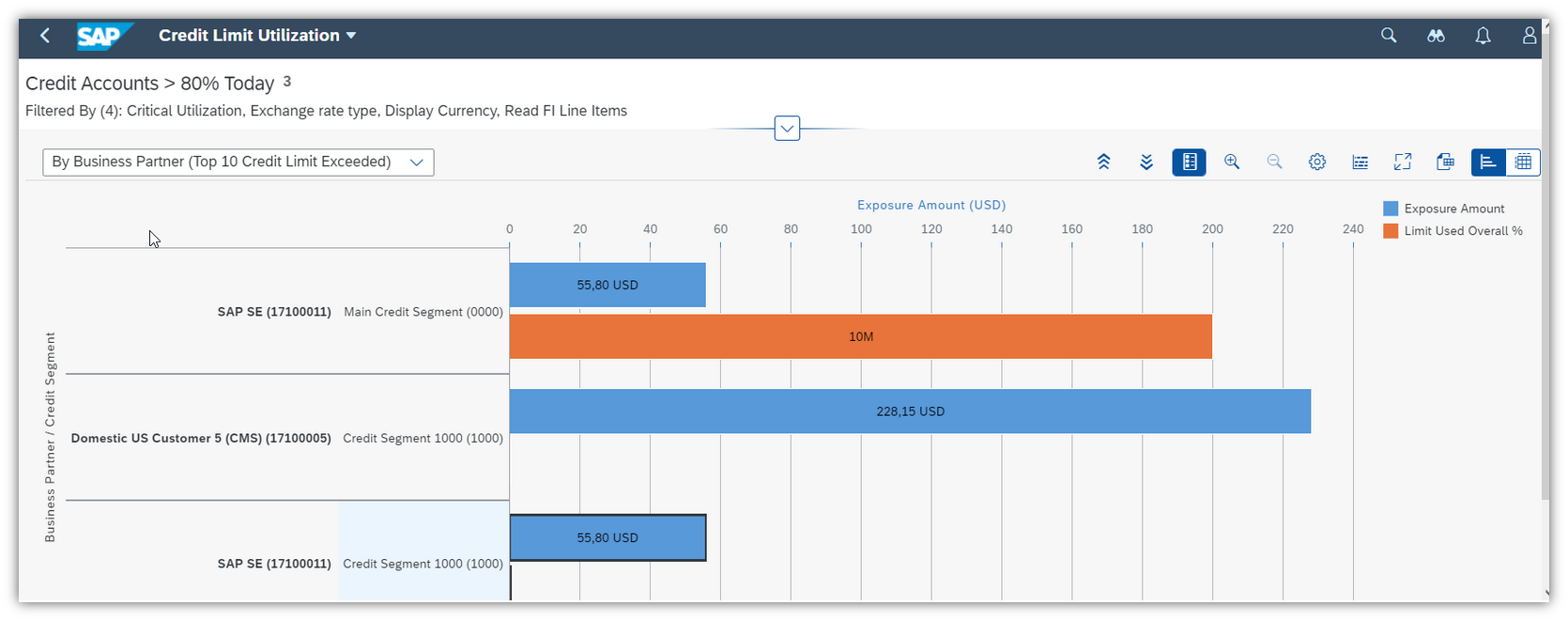
Task: Zoom out of the chart
Action: click(1274, 162)
